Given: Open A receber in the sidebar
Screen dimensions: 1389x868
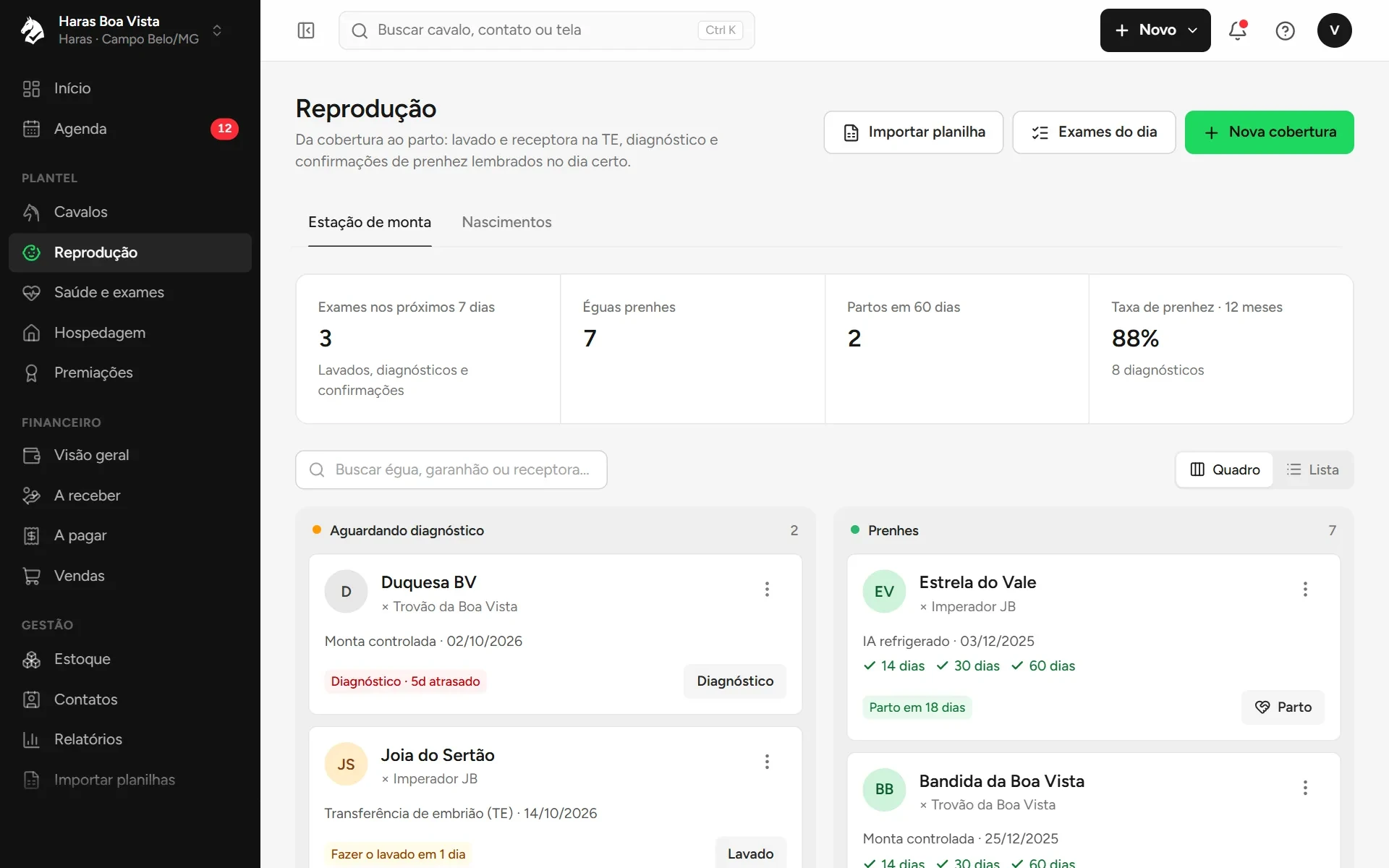Looking at the screenshot, I should (130, 495).
